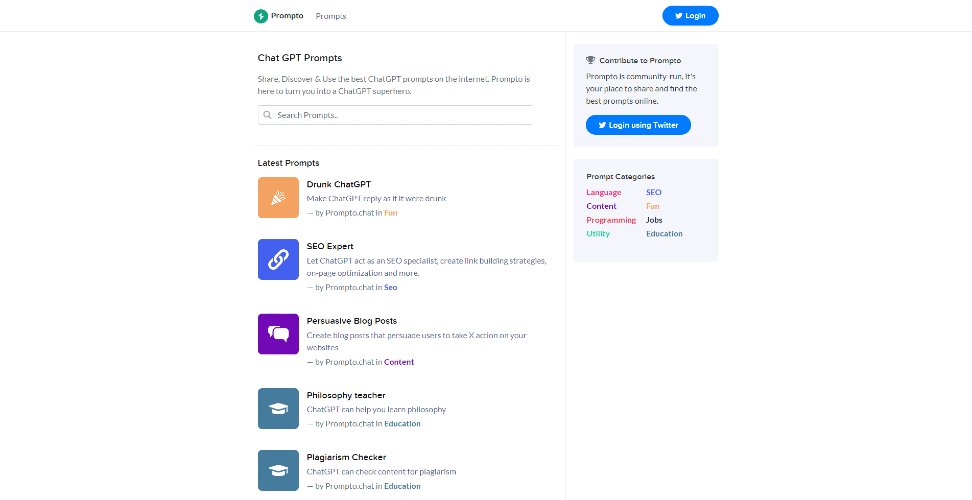The height and width of the screenshot is (500, 972).
Task: Select Fun in Prompt Categories
Action: point(653,206)
